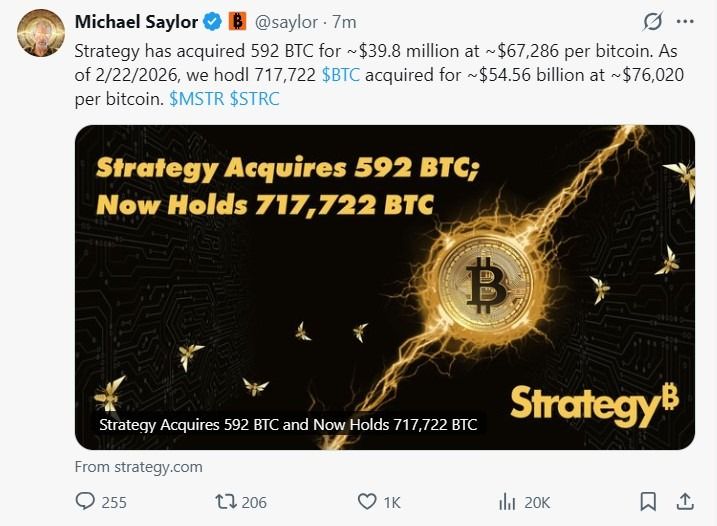Open the Michael Saylor display name

tap(136, 21)
